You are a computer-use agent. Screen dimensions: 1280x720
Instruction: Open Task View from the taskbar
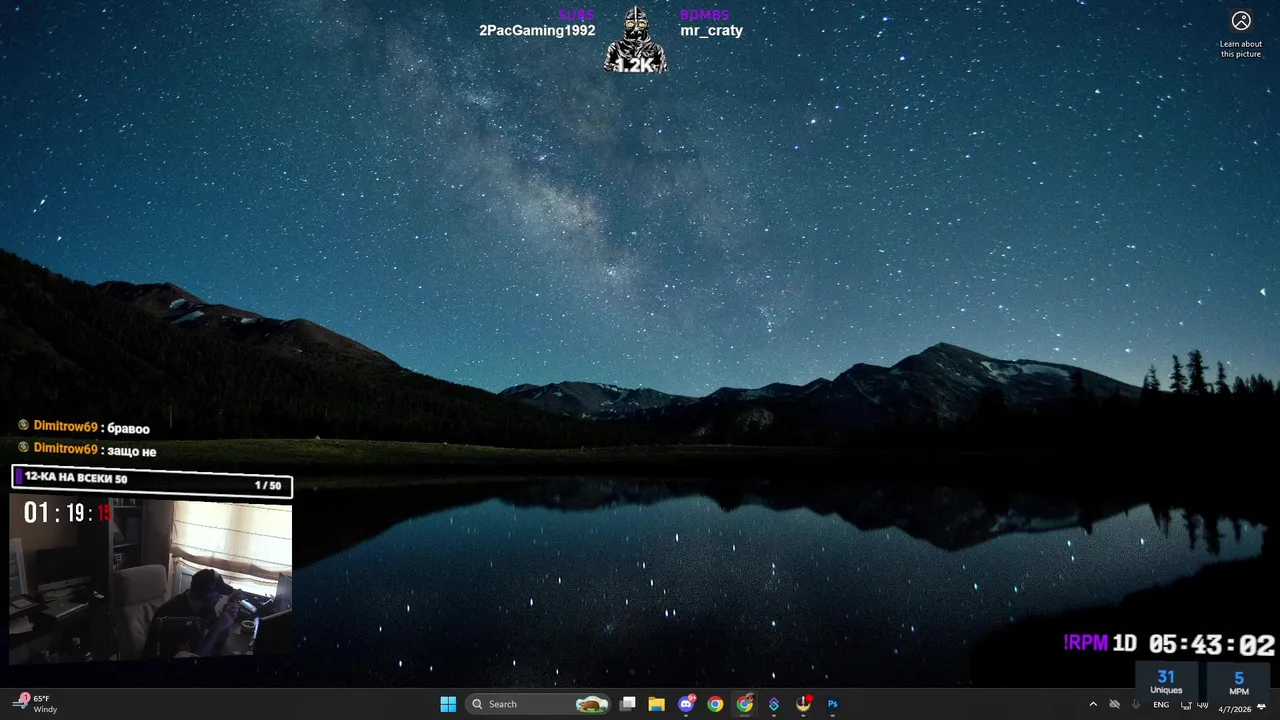tap(628, 704)
